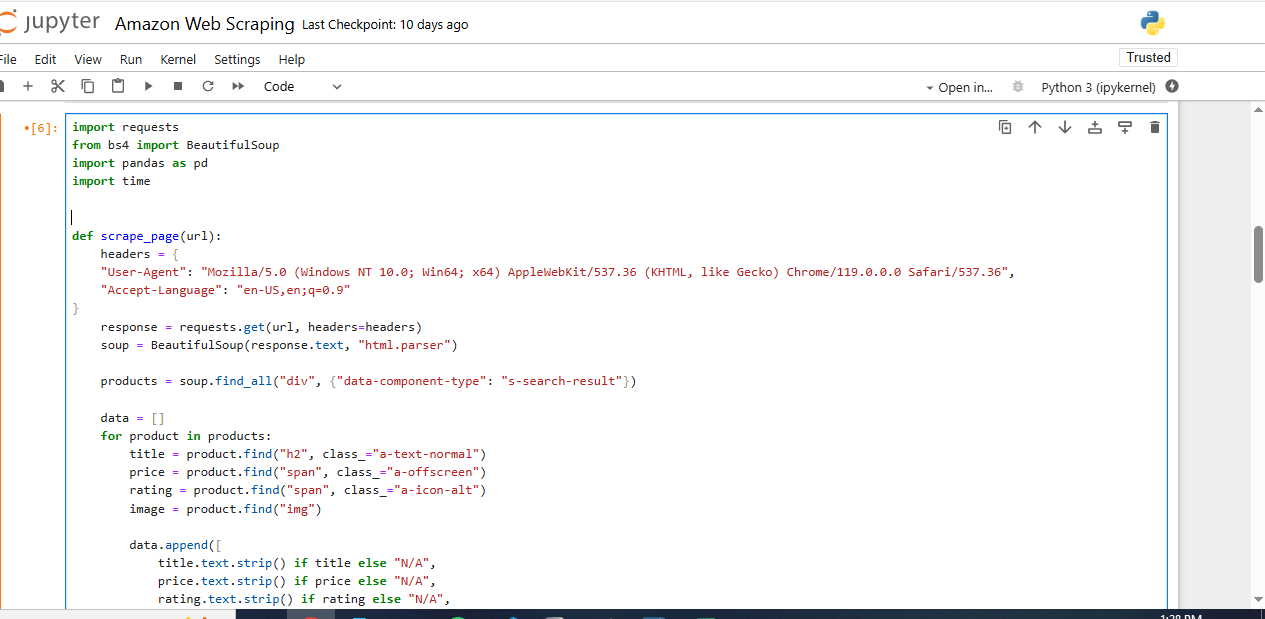Cut the selected cell with scissors icon

pyautogui.click(x=58, y=87)
